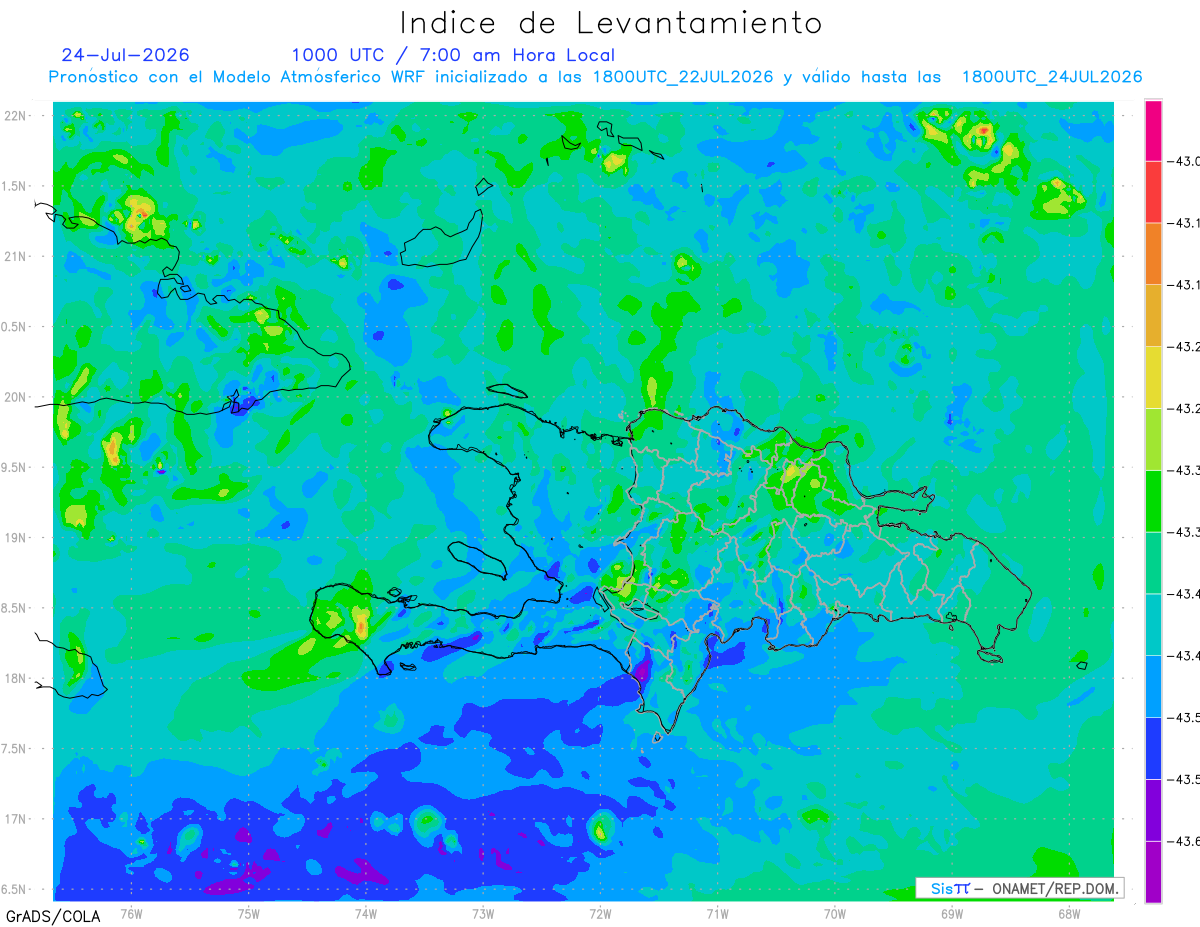Image resolution: width=1200 pixels, height=927 pixels.
Task: Click the '7.5N' latitude label
Action: 14,748
